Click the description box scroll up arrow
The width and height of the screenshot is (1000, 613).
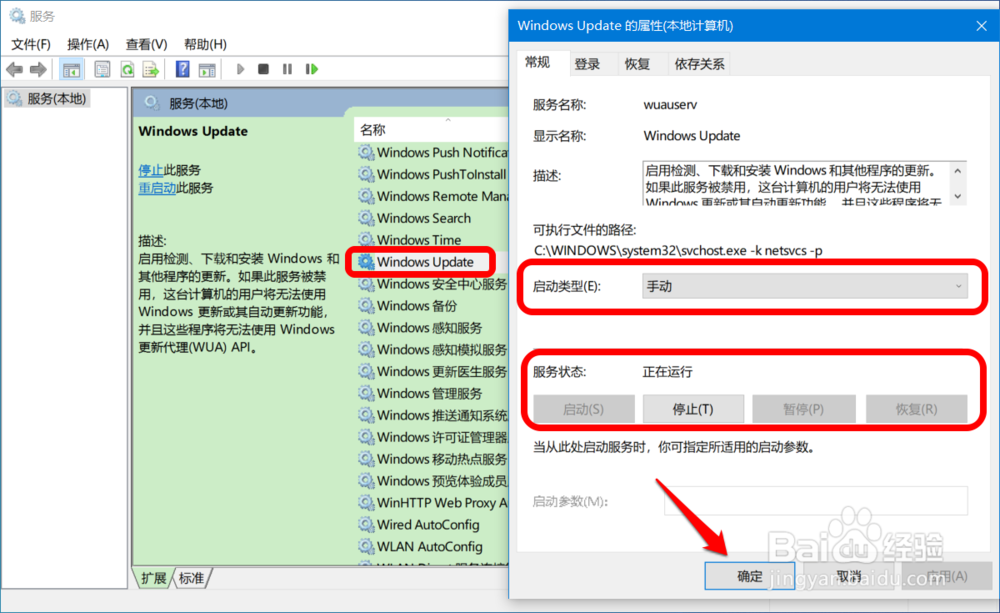(957, 171)
